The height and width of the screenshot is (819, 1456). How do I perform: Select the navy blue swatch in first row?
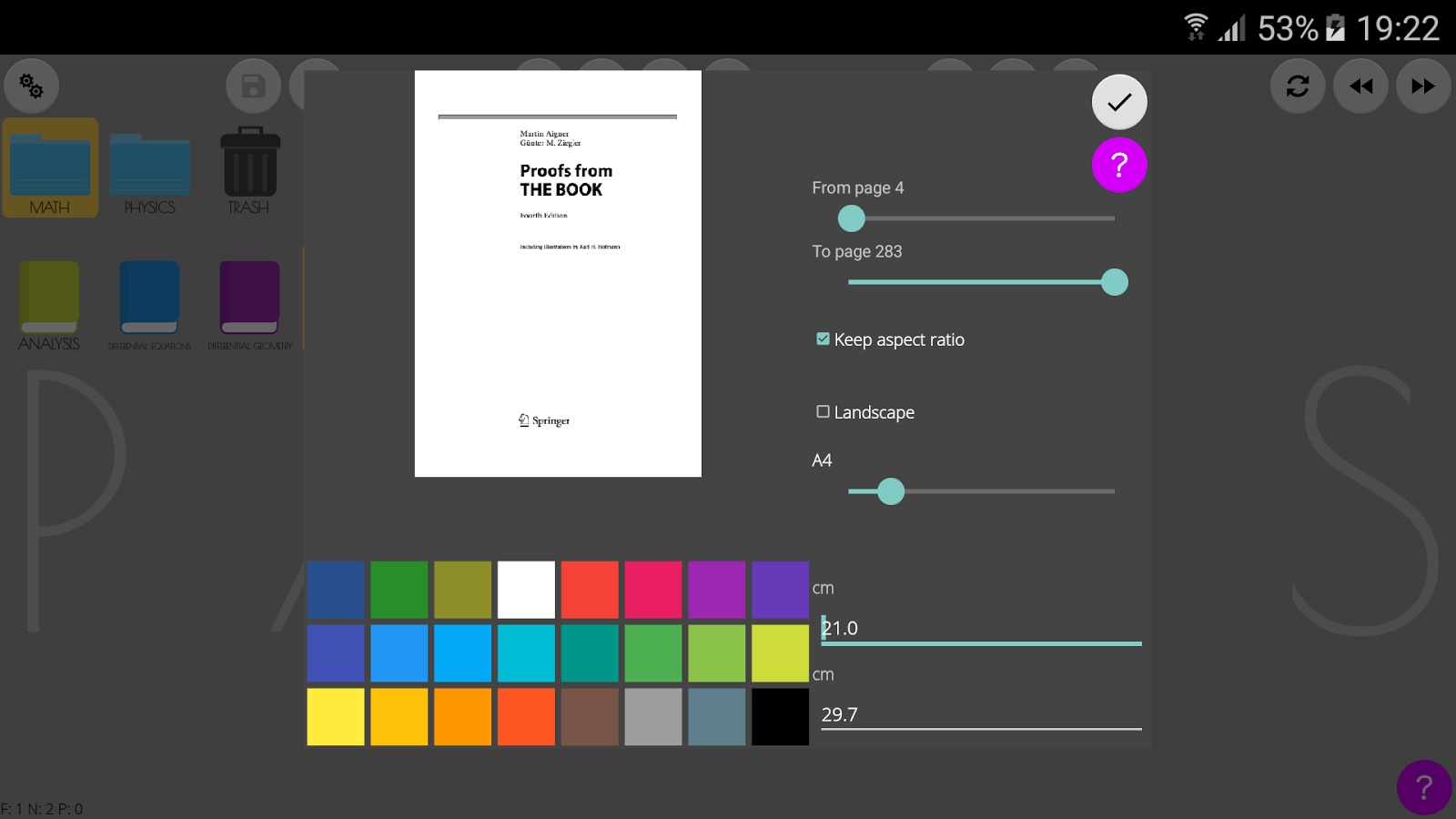point(336,590)
